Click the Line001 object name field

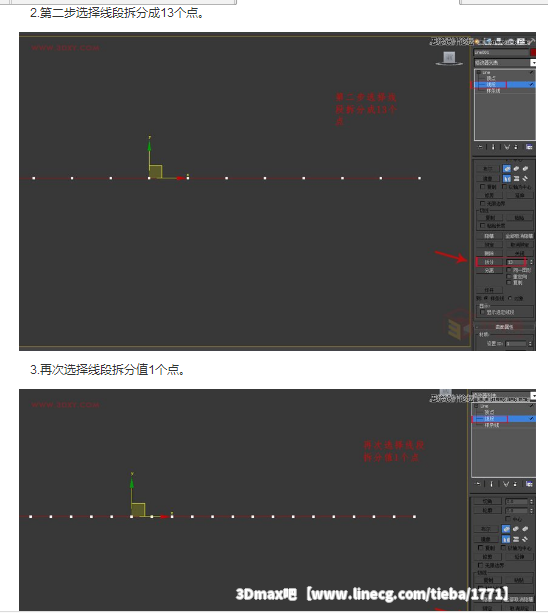click(501, 52)
